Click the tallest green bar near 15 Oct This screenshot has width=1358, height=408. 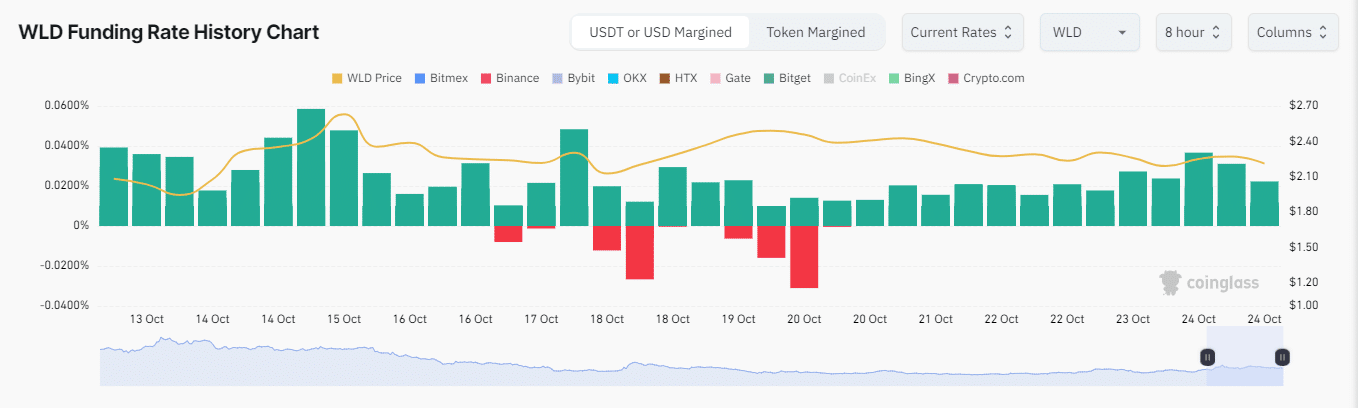[311, 167]
